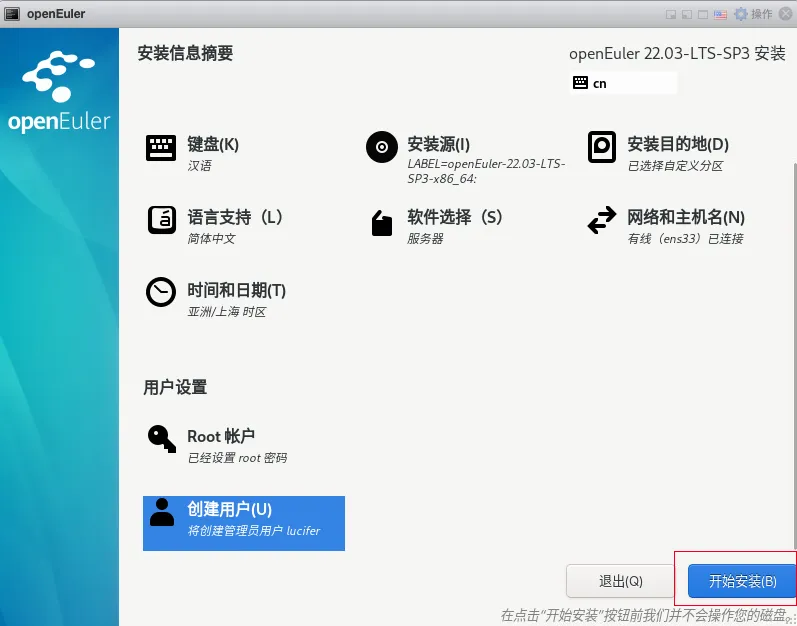Click the cn keyboard layout indicator

624,83
